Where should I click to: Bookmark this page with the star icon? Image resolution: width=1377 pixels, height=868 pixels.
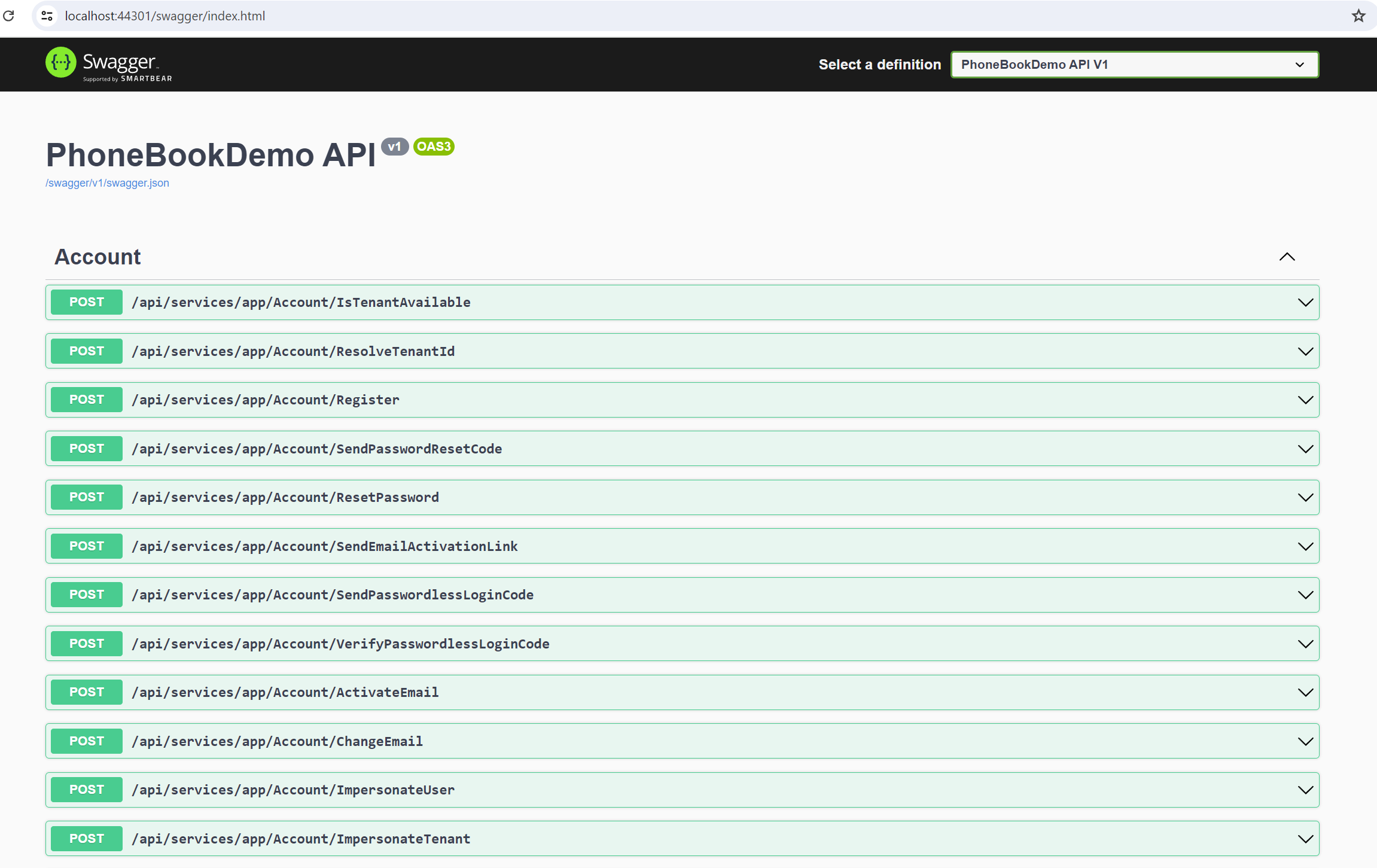(x=1358, y=16)
